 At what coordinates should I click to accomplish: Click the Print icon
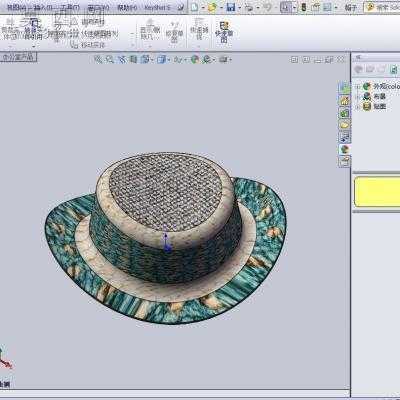click(x=248, y=7)
